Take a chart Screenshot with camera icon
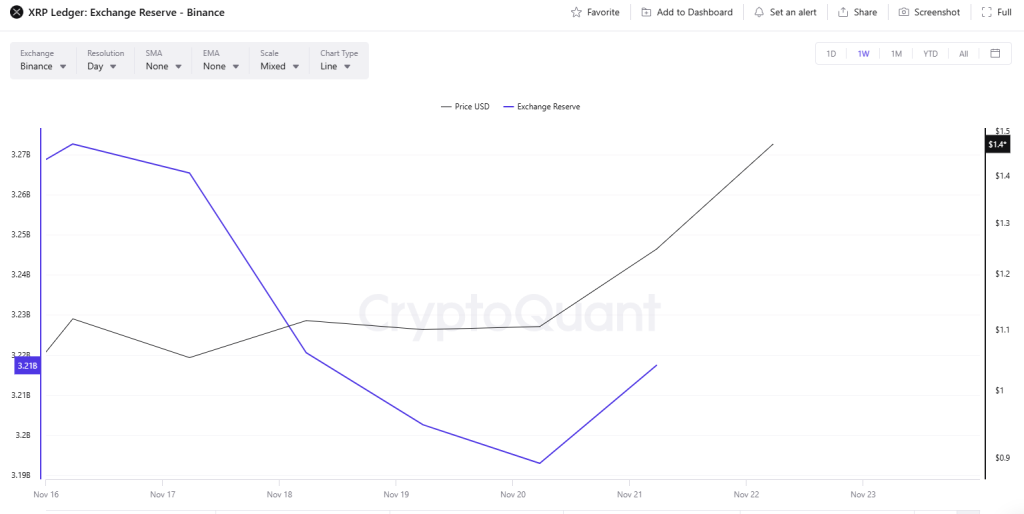Viewport: 1024px width, 514px height. click(x=904, y=12)
